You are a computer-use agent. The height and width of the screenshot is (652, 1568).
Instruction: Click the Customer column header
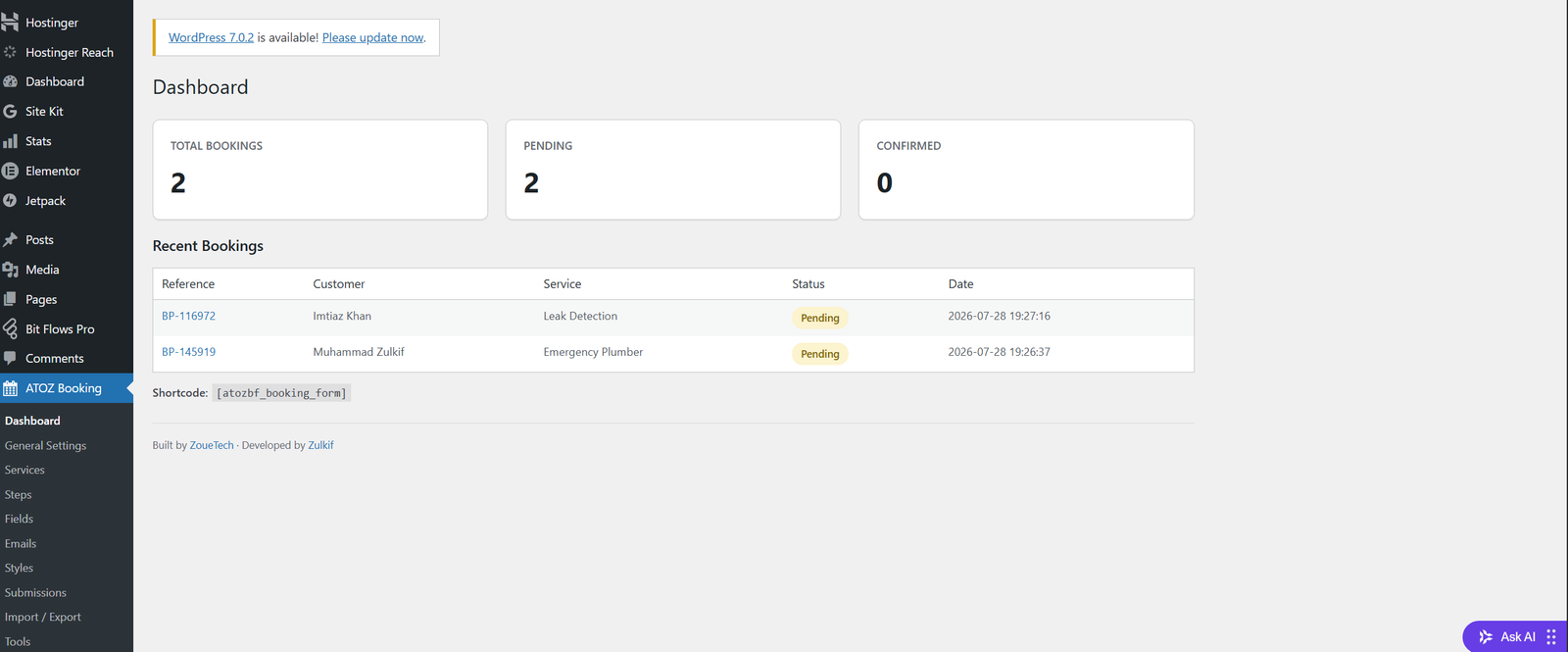pyautogui.click(x=339, y=284)
